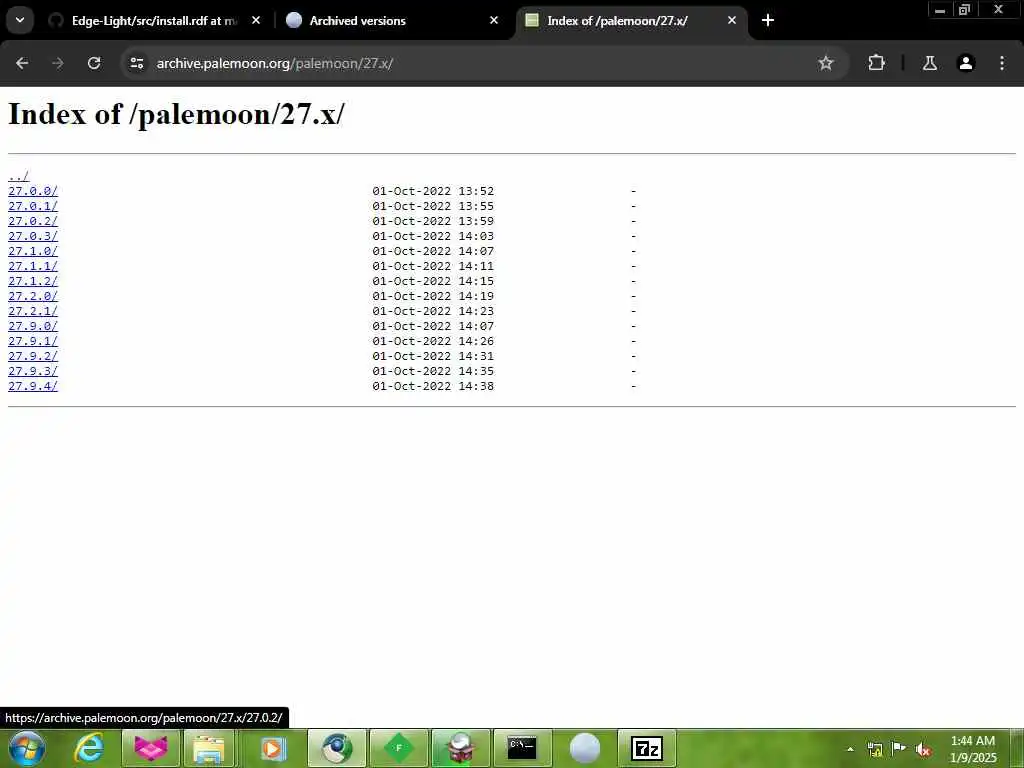Open the 27.0.3/ directory link

coord(33,236)
